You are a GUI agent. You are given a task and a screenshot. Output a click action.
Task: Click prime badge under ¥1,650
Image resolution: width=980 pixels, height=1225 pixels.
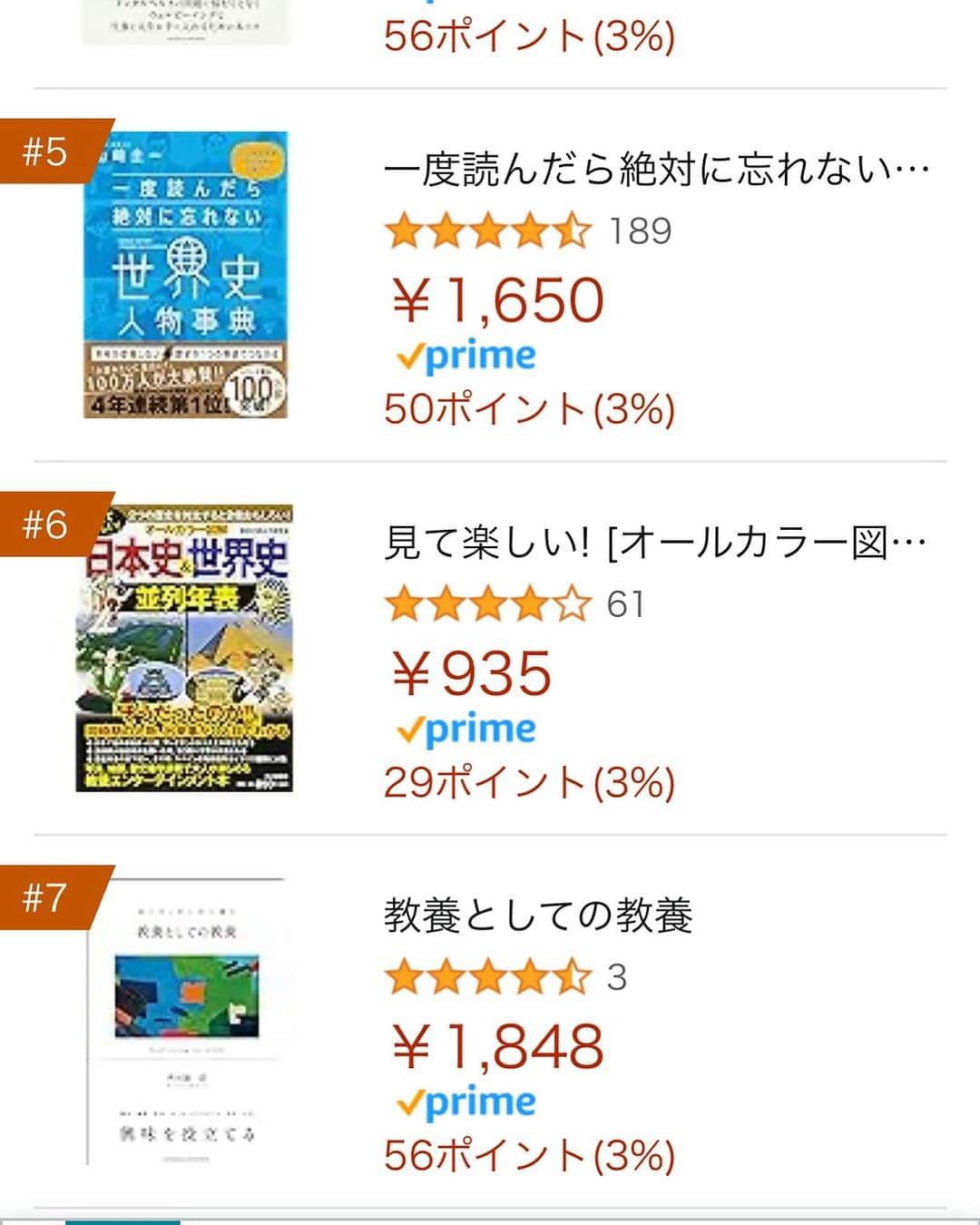[466, 356]
